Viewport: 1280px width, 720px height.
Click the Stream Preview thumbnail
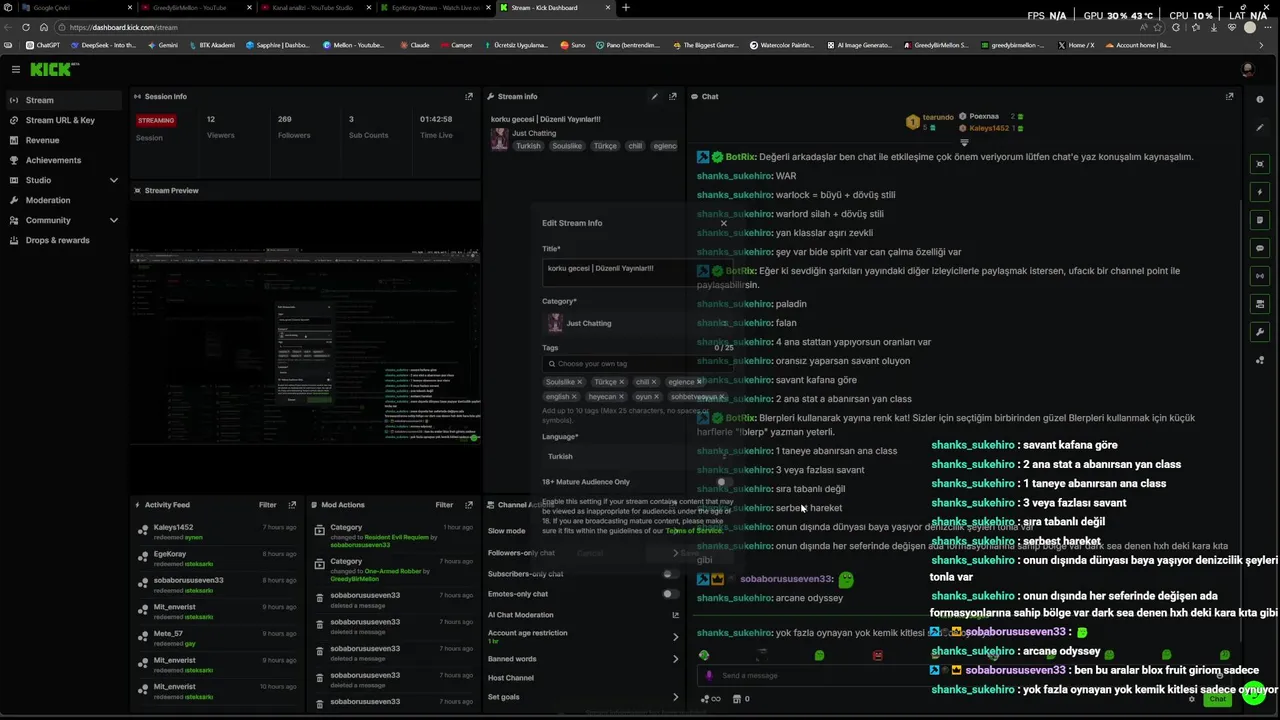point(305,346)
